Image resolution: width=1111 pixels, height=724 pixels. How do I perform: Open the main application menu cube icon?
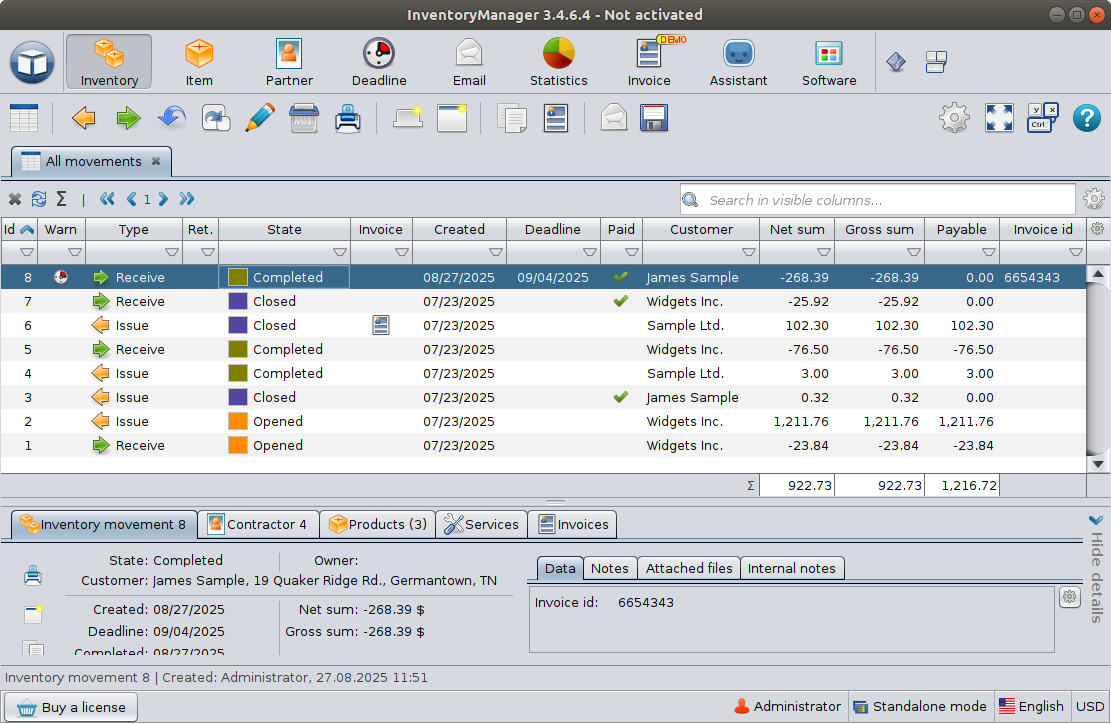pos(32,62)
